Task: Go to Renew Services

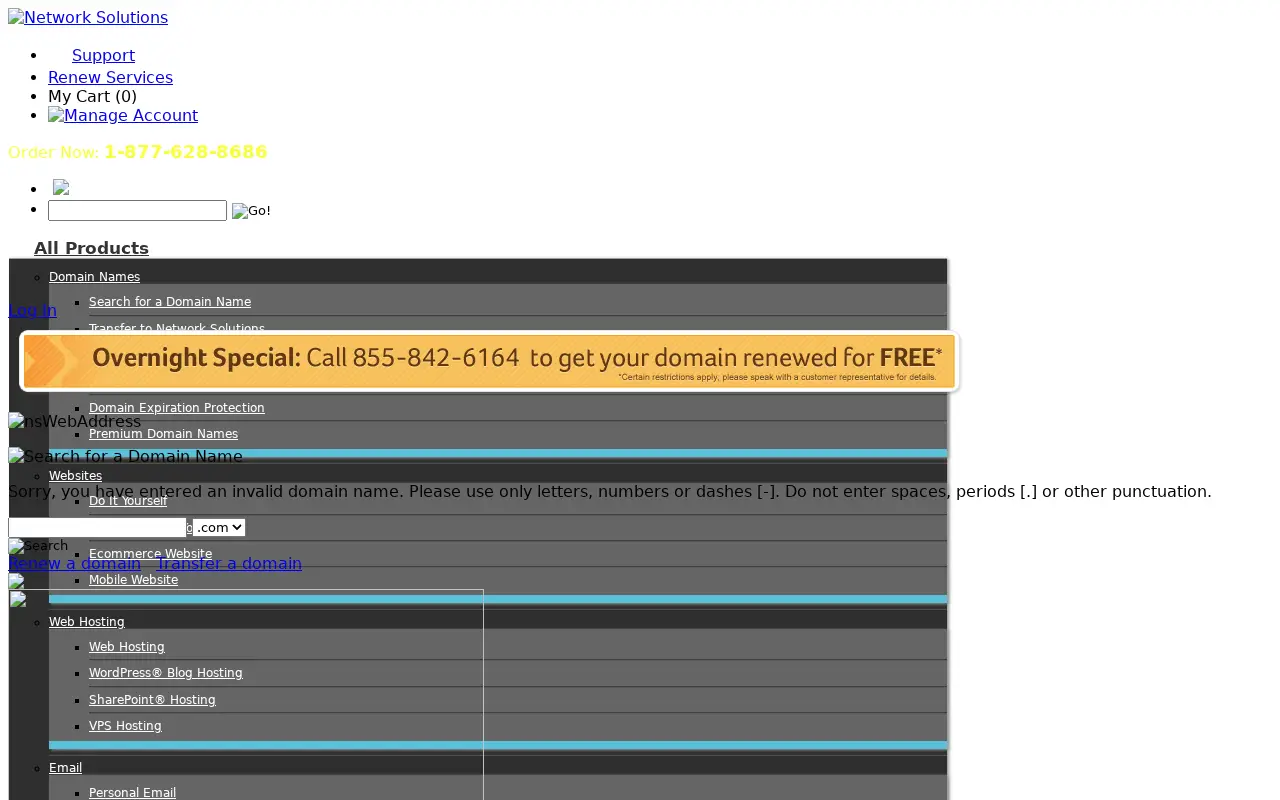Action: 110,78
